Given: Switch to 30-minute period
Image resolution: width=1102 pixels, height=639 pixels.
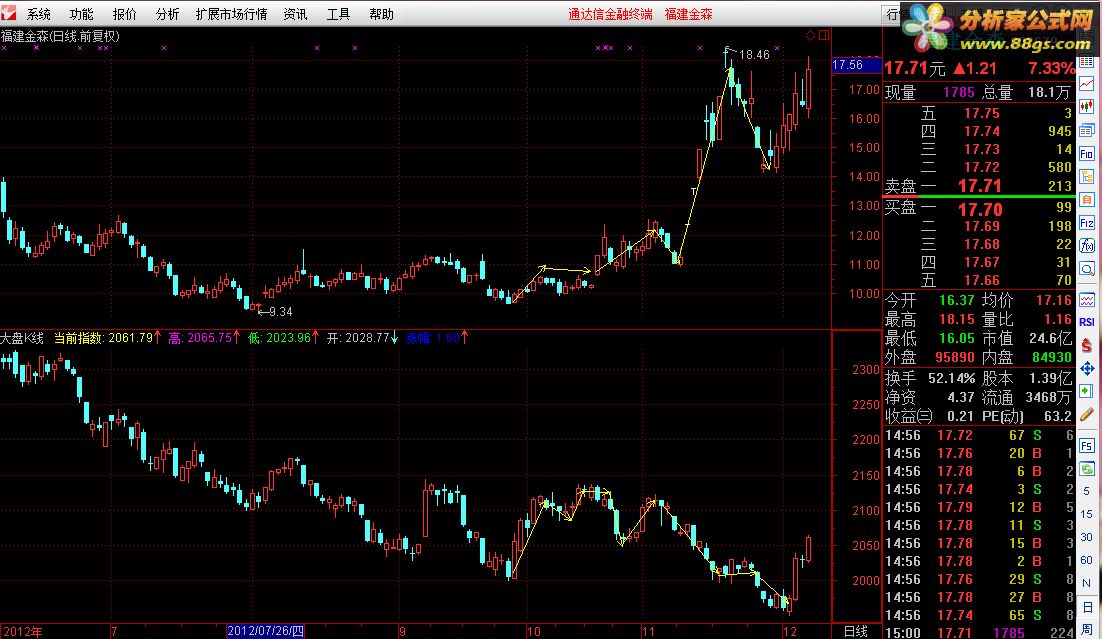Looking at the screenshot, I should [x=1087, y=537].
